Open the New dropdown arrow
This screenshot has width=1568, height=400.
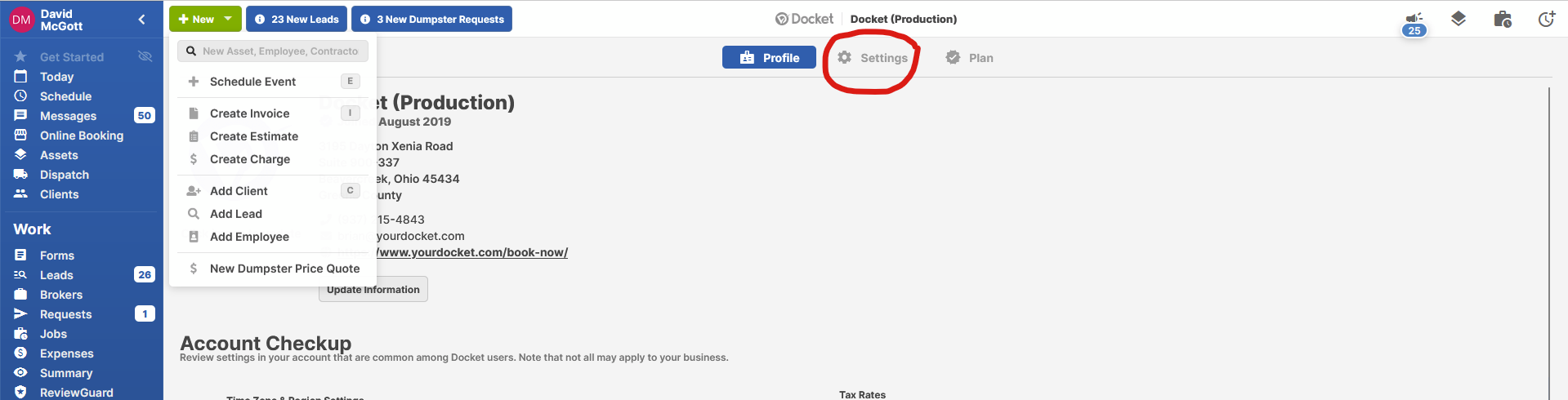228,19
